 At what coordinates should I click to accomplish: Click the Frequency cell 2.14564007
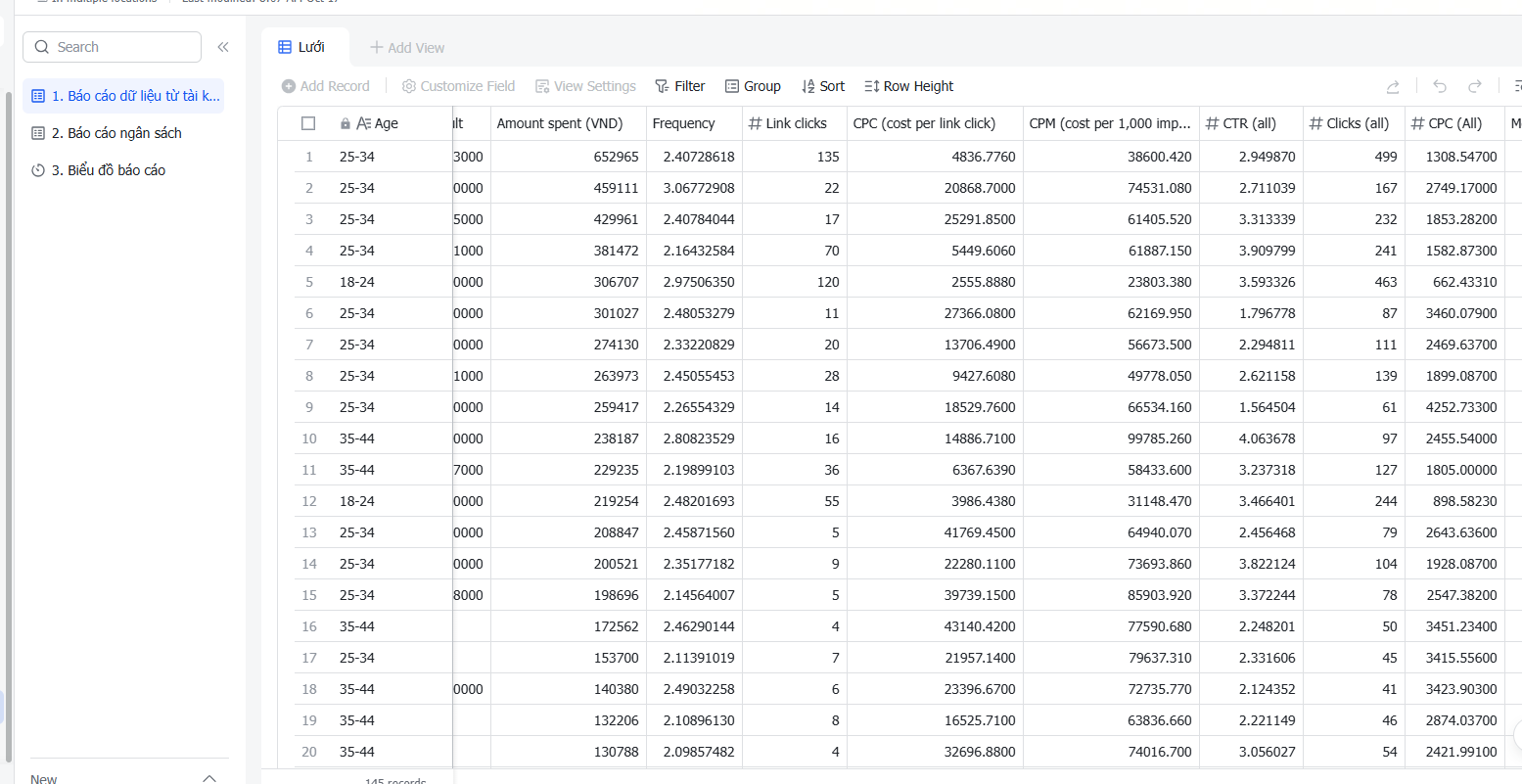pyautogui.click(x=694, y=595)
